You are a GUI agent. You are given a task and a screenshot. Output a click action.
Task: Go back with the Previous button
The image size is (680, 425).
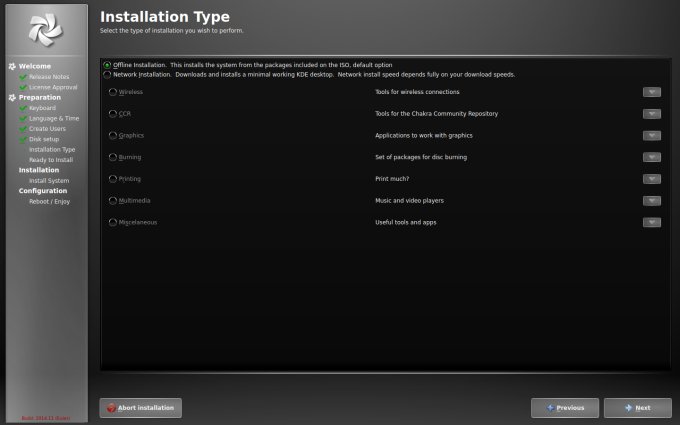[x=565, y=408]
